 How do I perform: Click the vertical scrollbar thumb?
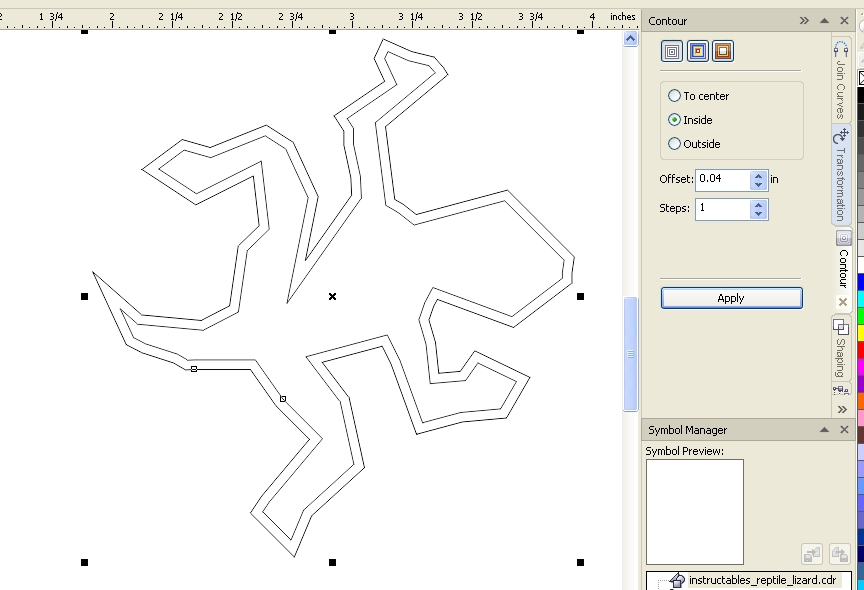(630, 354)
